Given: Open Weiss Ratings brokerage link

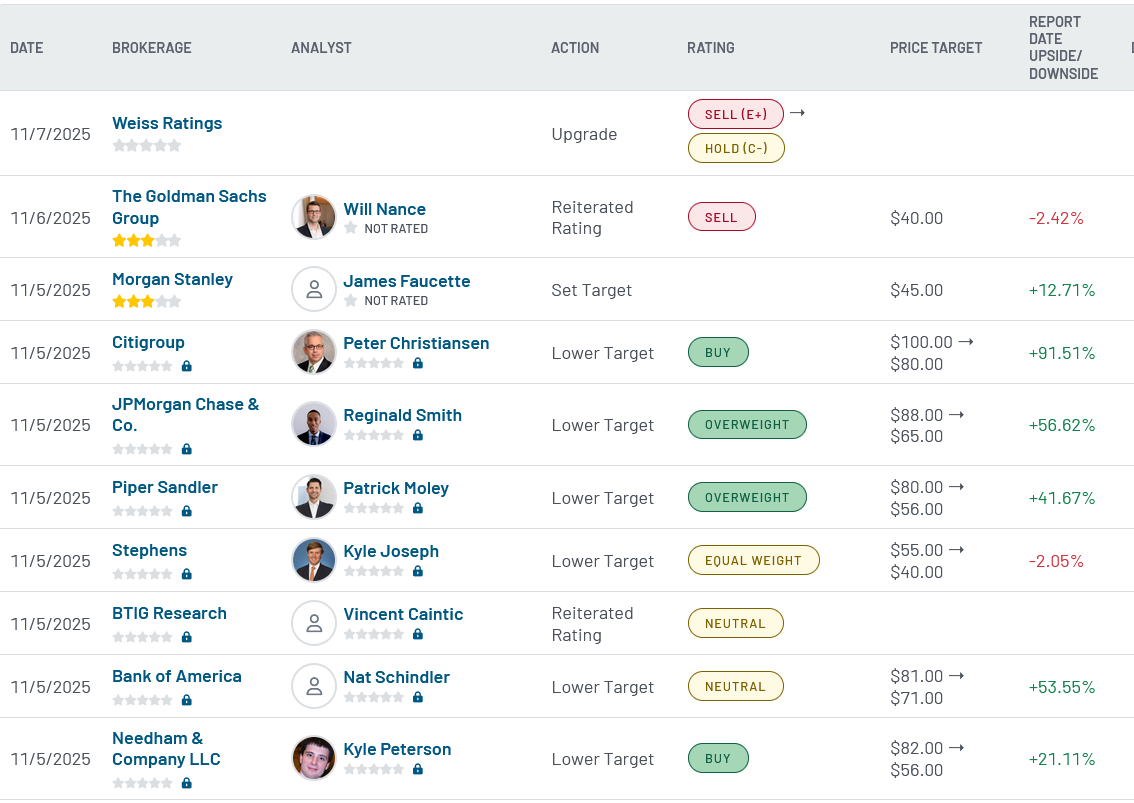Looking at the screenshot, I should point(166,124).
